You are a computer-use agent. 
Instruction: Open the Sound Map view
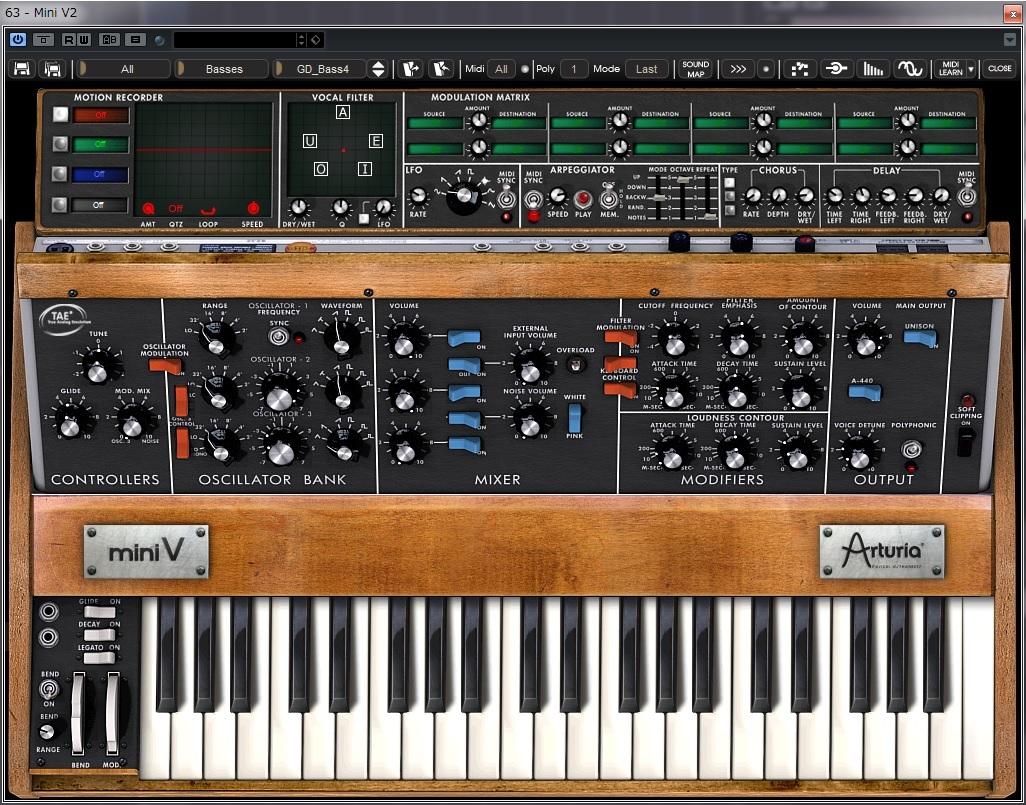(695, 69)
